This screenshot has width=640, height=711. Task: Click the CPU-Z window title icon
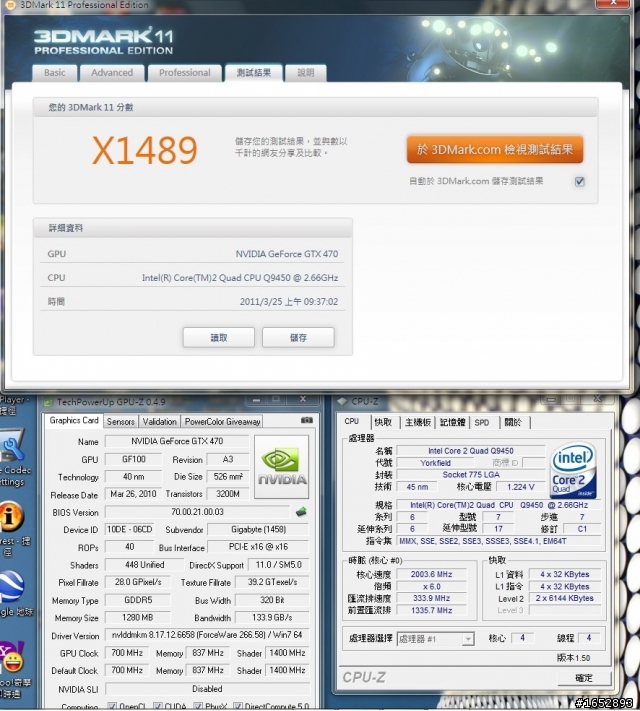tap(343, 401)
